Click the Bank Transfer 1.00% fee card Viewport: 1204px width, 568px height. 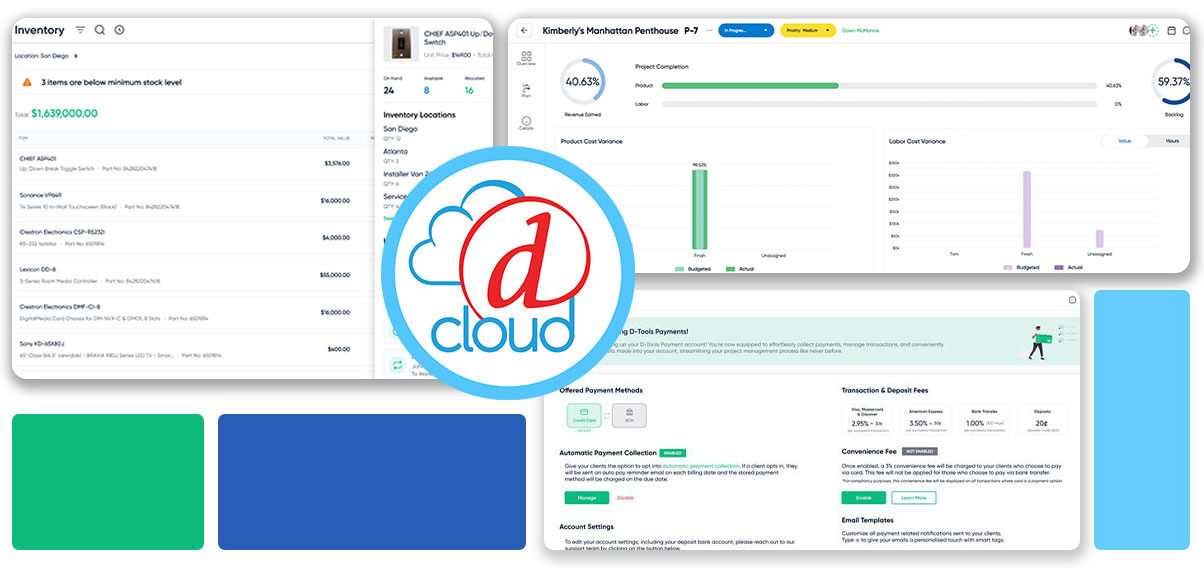(983, 419)
